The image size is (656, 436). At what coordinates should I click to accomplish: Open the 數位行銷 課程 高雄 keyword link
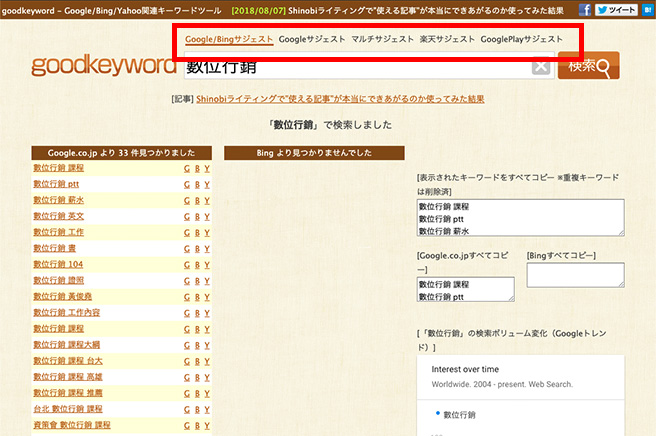pos(68,377)
